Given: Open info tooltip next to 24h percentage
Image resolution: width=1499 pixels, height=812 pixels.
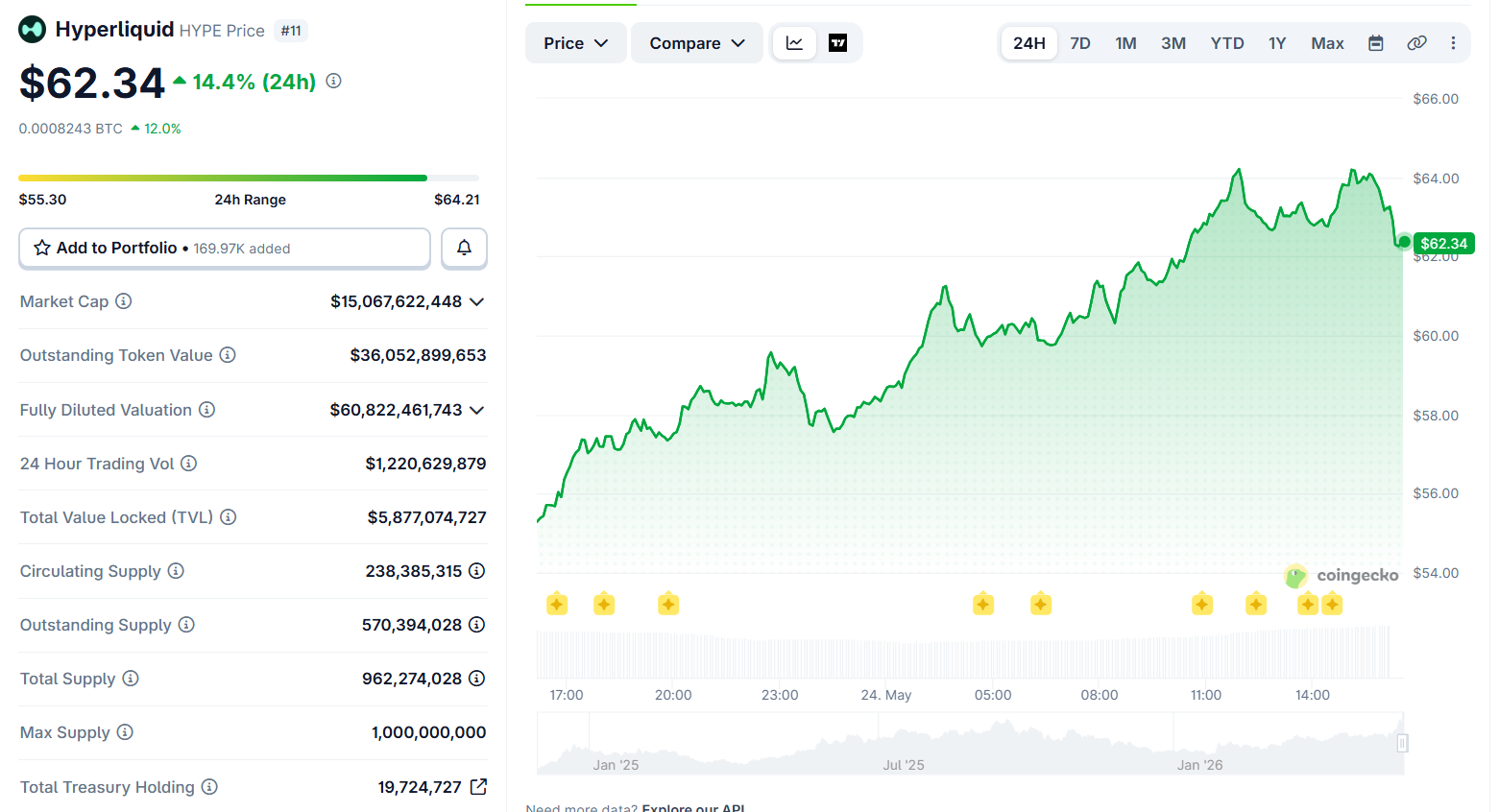Looking at the screenshot, I should [333, 81].
